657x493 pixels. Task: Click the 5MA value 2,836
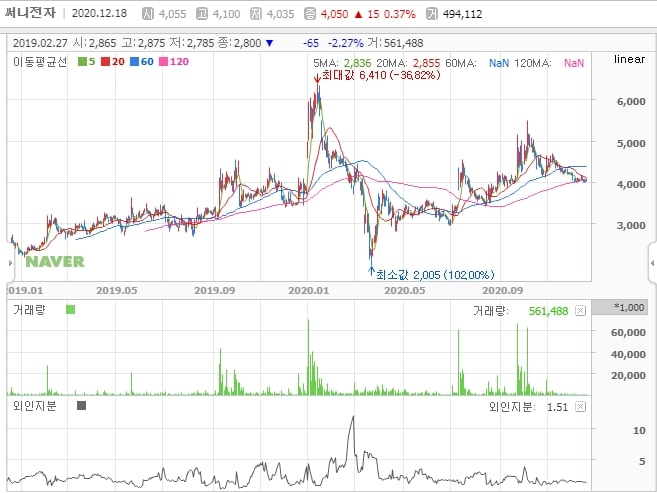[357, 63]
